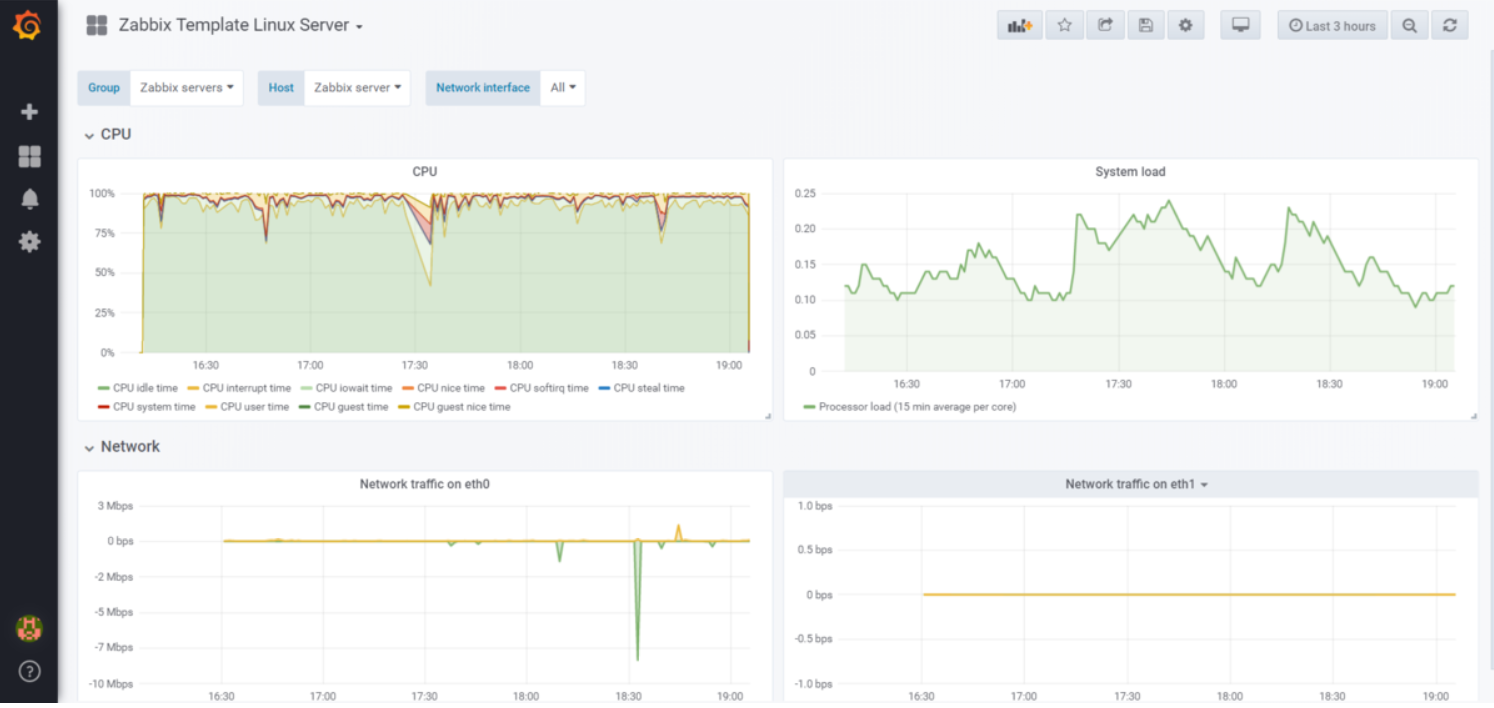Open the Dashboards grid icon in sidebar
This screenshot has width=1494, height=708.
pos(29,156)
